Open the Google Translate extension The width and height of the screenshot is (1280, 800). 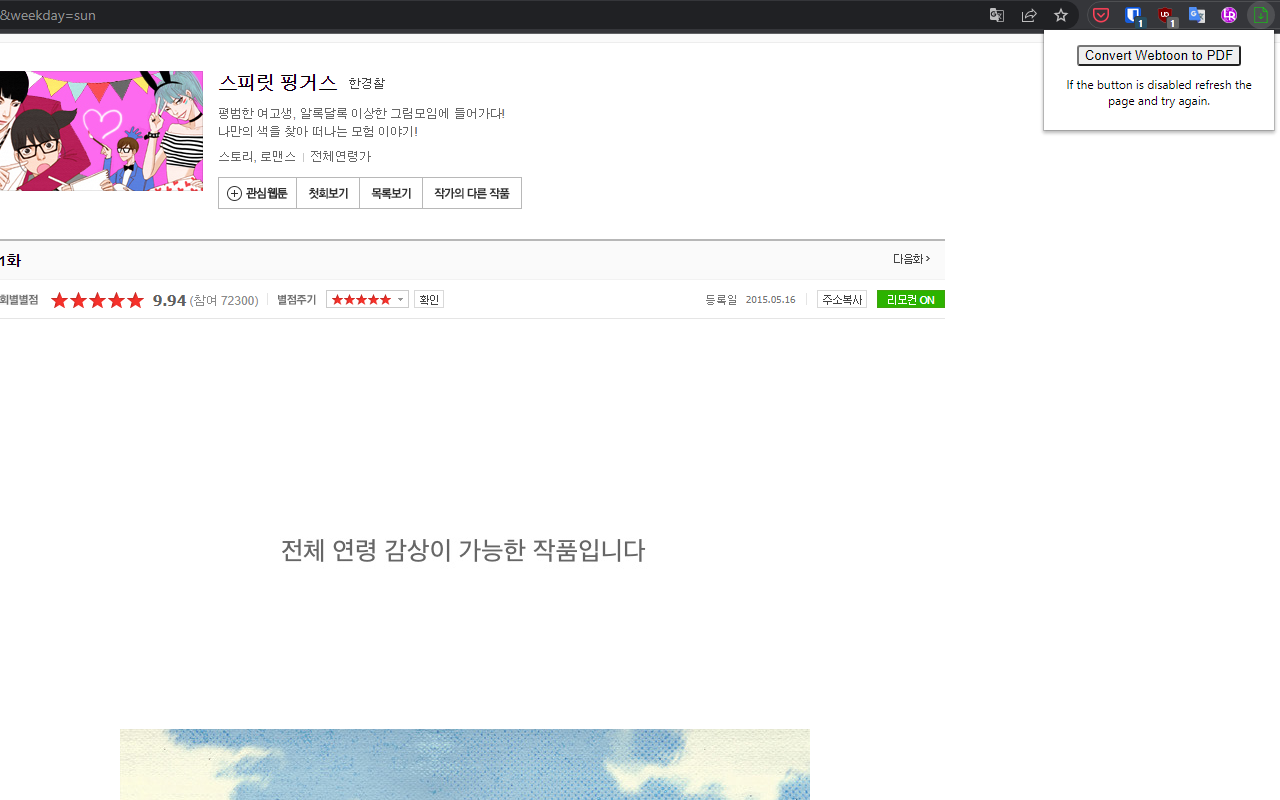click(x=1197, y=15)
